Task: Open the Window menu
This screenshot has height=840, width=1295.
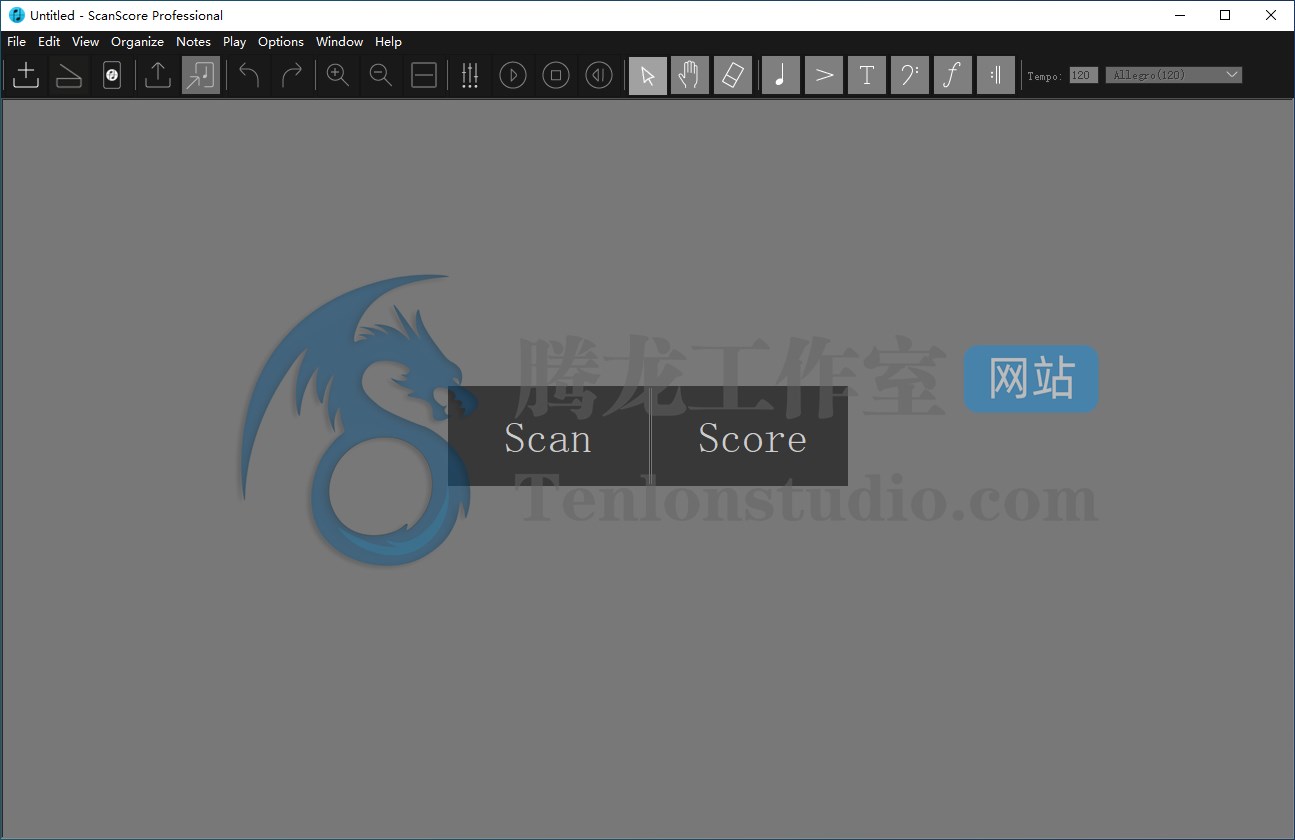Action: (x=340, y=42)
